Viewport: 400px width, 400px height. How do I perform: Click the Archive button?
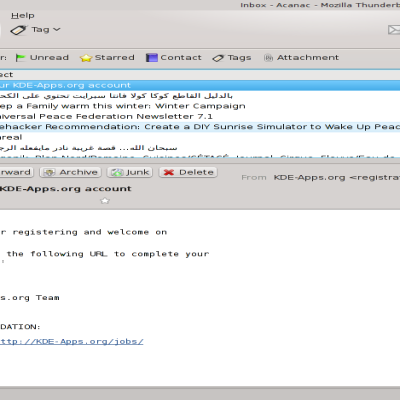(x=70, y=172)
